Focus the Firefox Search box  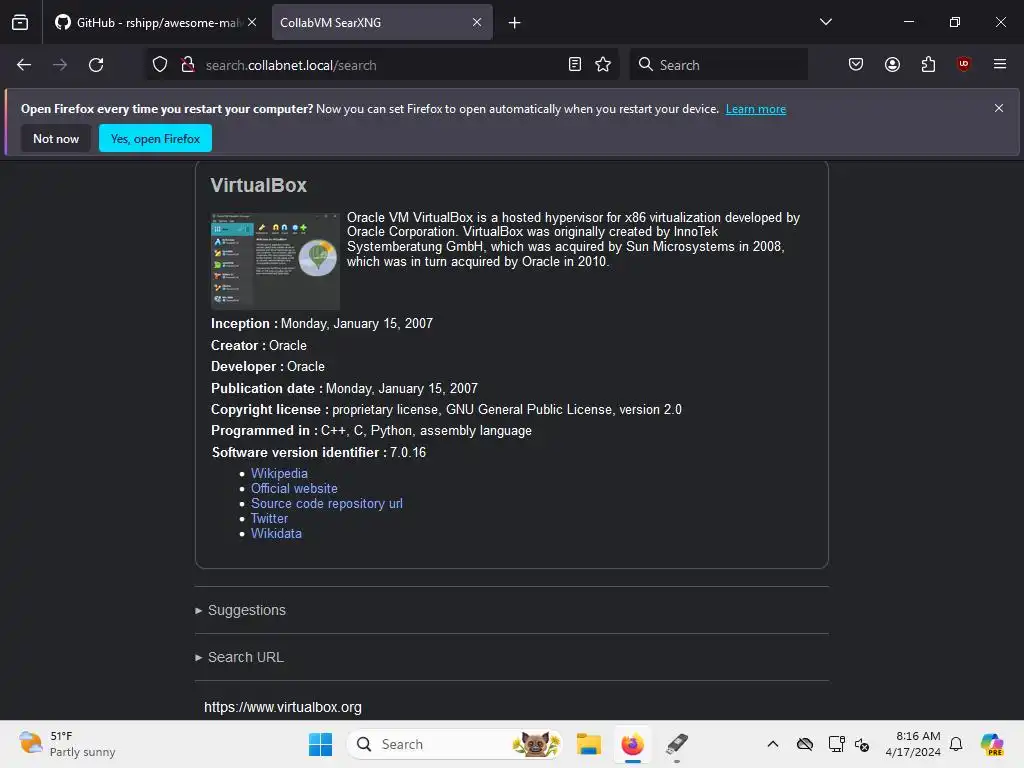click(718, 65)
